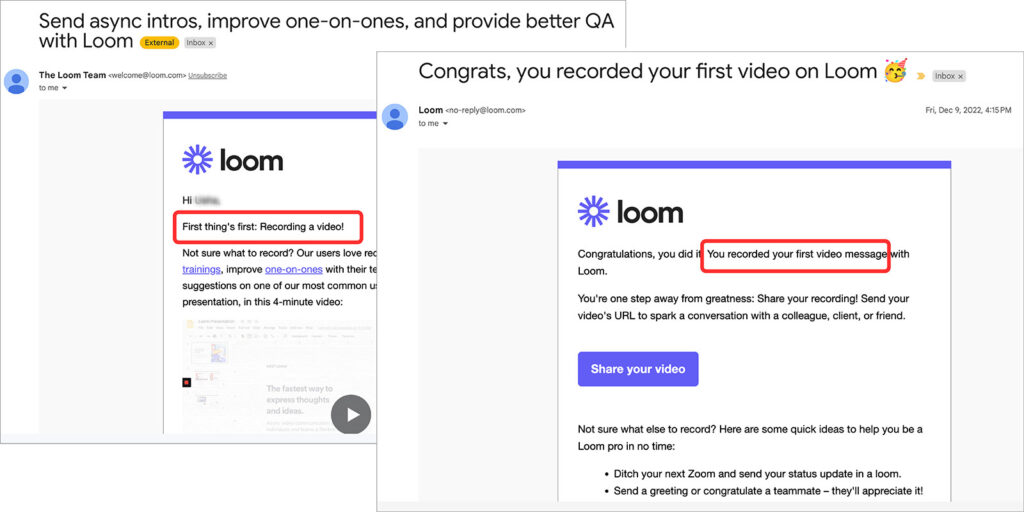Click the Loom logo in the congrats email
Image resolution: width=1024 pixels, height=512 pixels.
630,212
